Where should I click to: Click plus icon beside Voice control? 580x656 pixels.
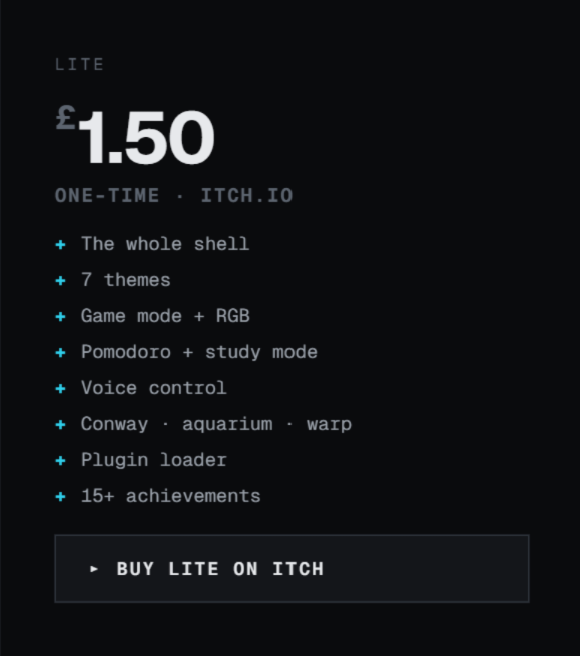(x=60, y=388)
